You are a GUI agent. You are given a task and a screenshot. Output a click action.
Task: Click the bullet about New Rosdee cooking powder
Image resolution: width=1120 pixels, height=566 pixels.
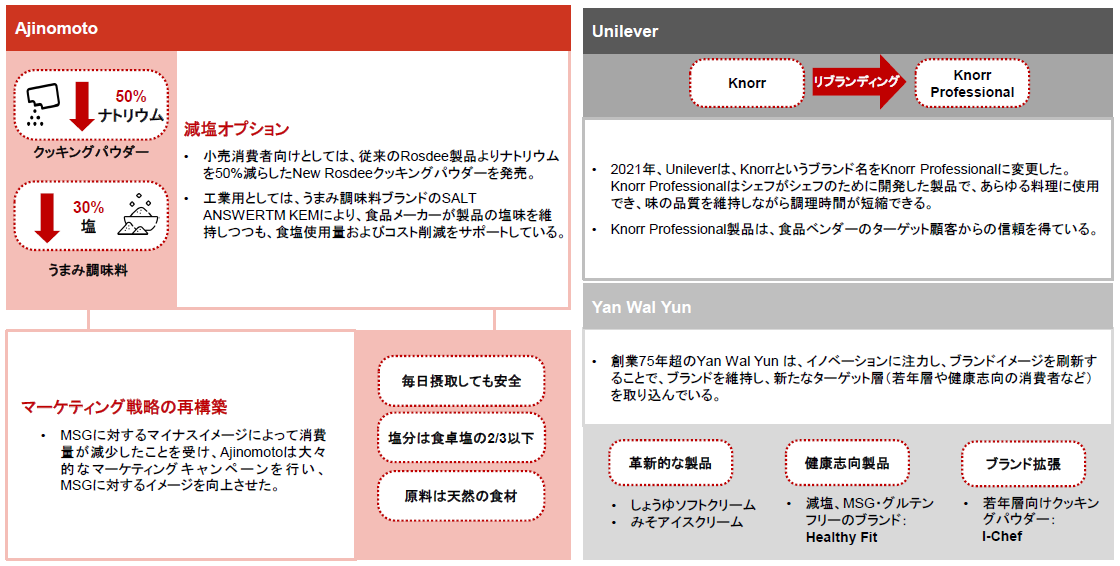point(371,164)
